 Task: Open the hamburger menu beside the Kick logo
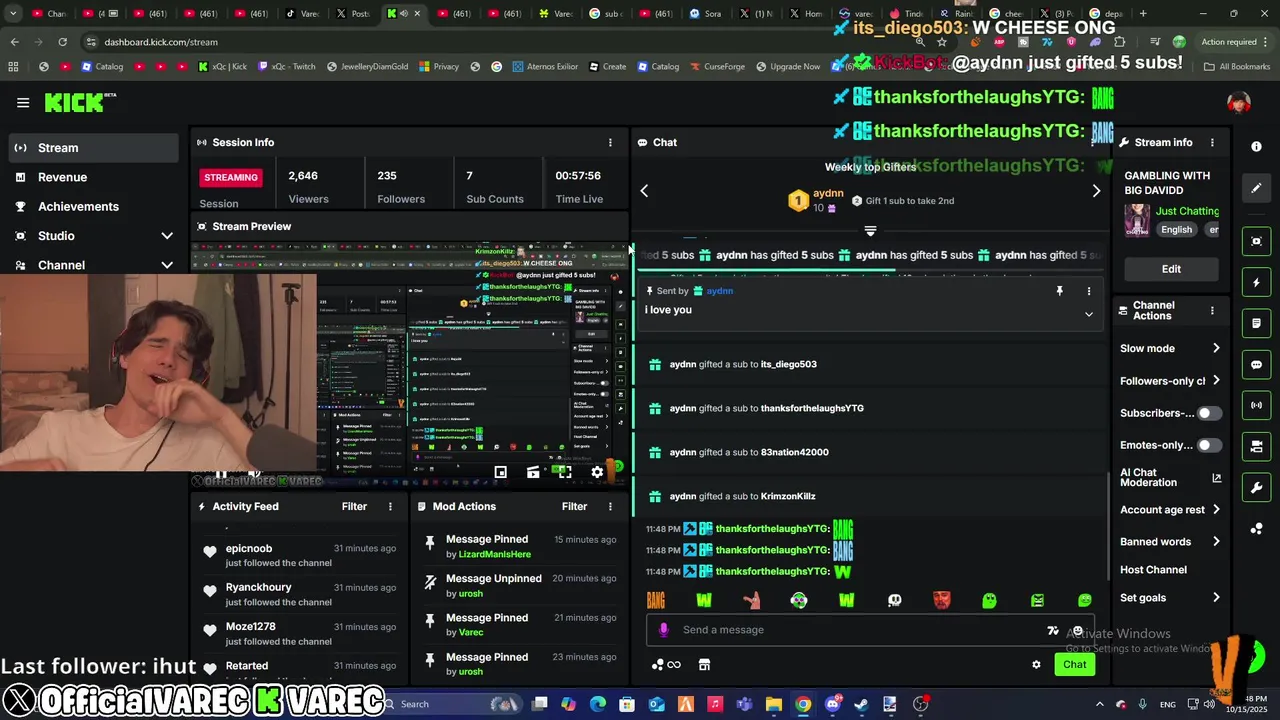pos(23,102)
